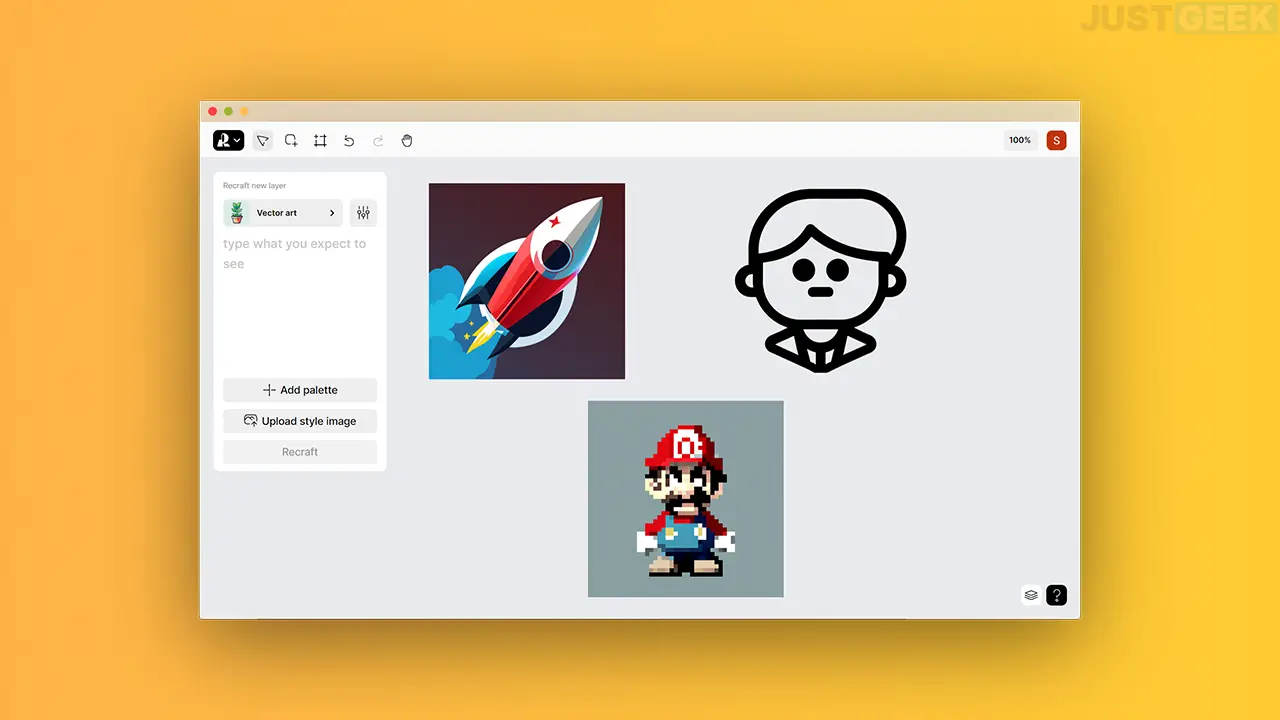Redo the last action

378,141
